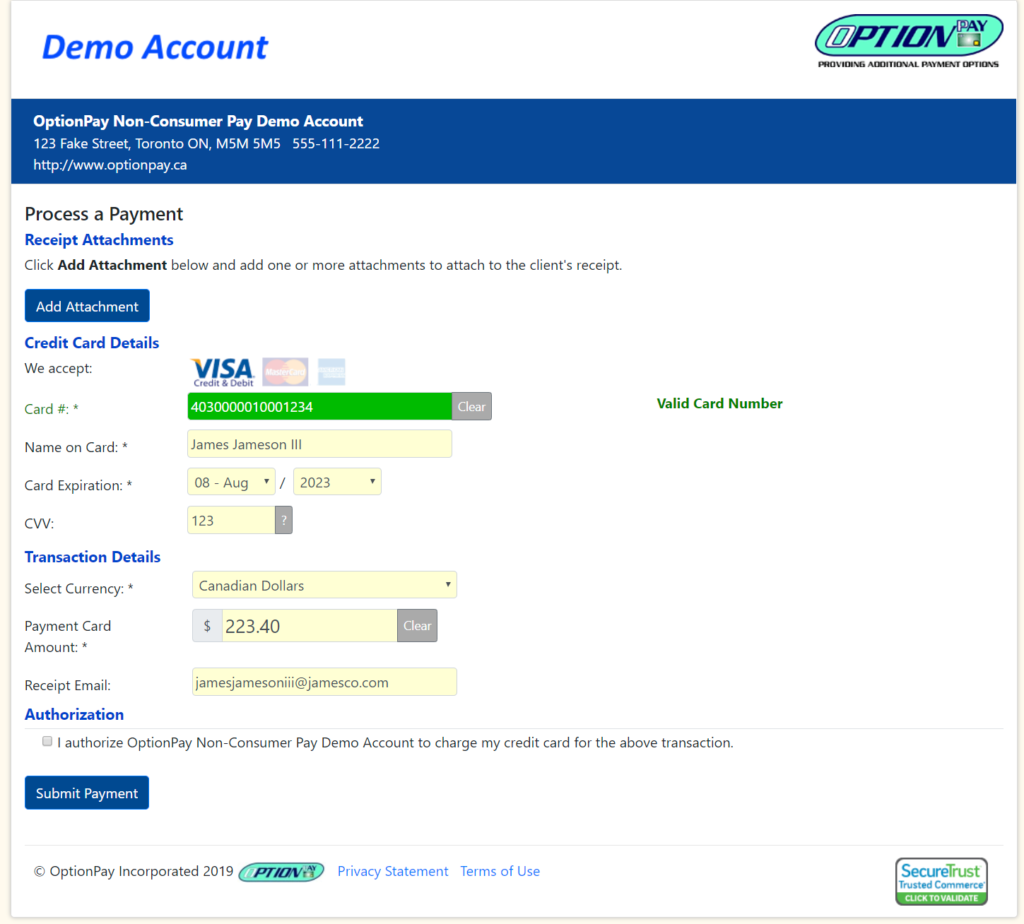Click the Name on Card input field
The width and height of the screenshot is (1024, 924).
(319, 444)
